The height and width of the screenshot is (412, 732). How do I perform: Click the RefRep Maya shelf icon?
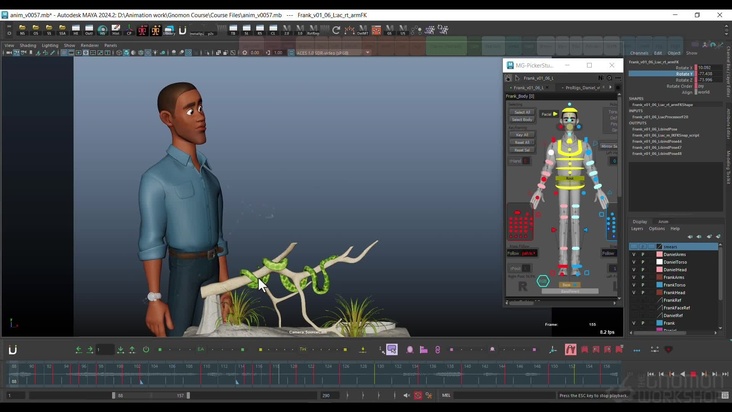tap(313, 30)
